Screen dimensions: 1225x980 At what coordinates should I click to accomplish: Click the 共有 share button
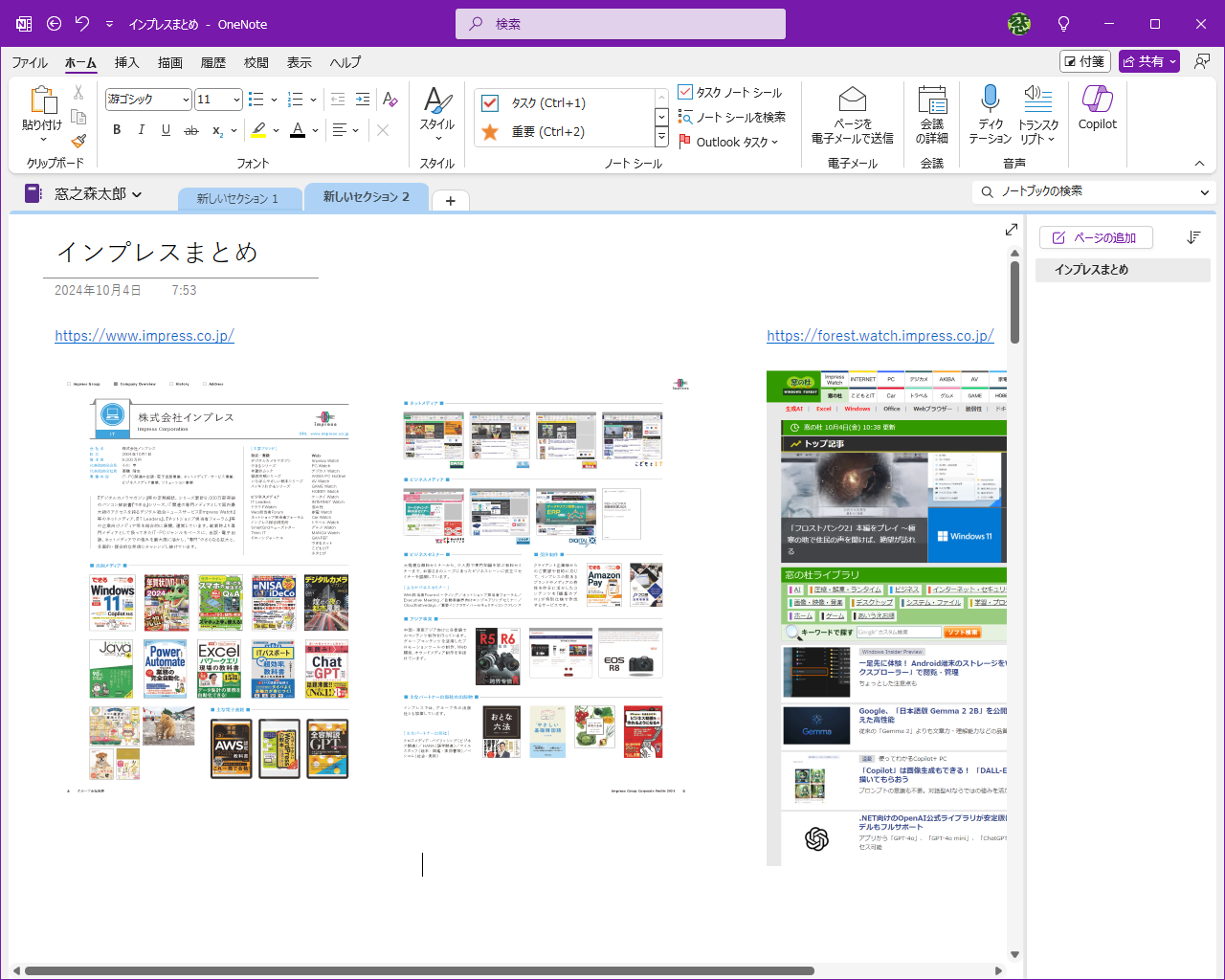1149,61
